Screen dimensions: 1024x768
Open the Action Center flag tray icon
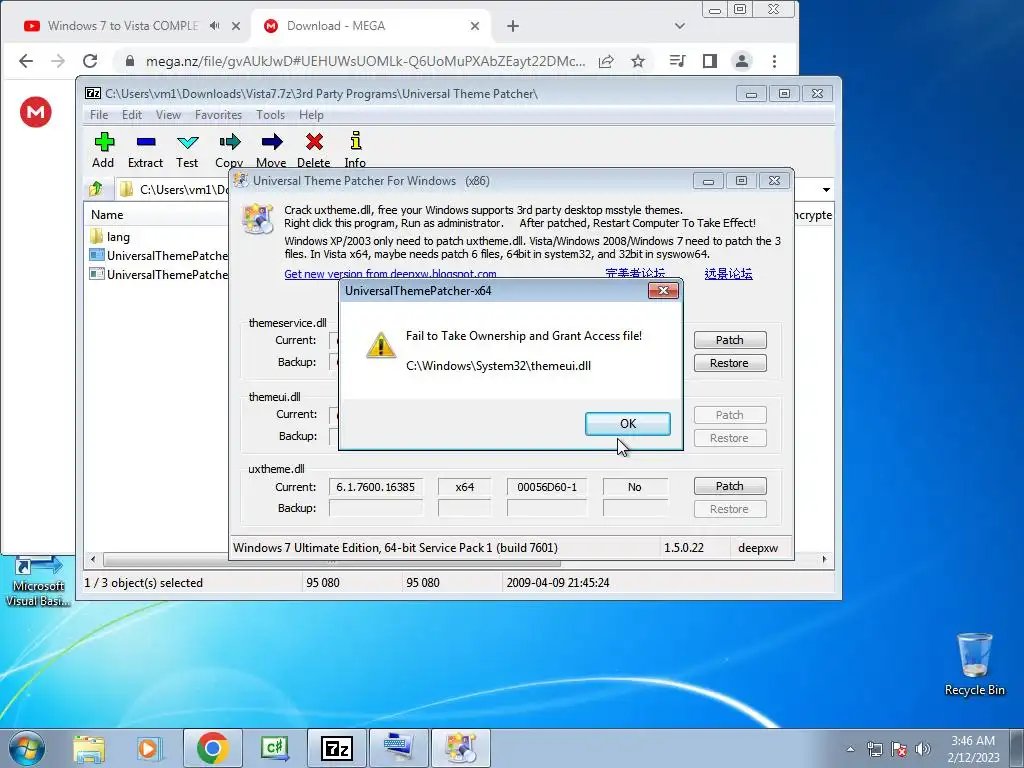(x=899, y=749)
